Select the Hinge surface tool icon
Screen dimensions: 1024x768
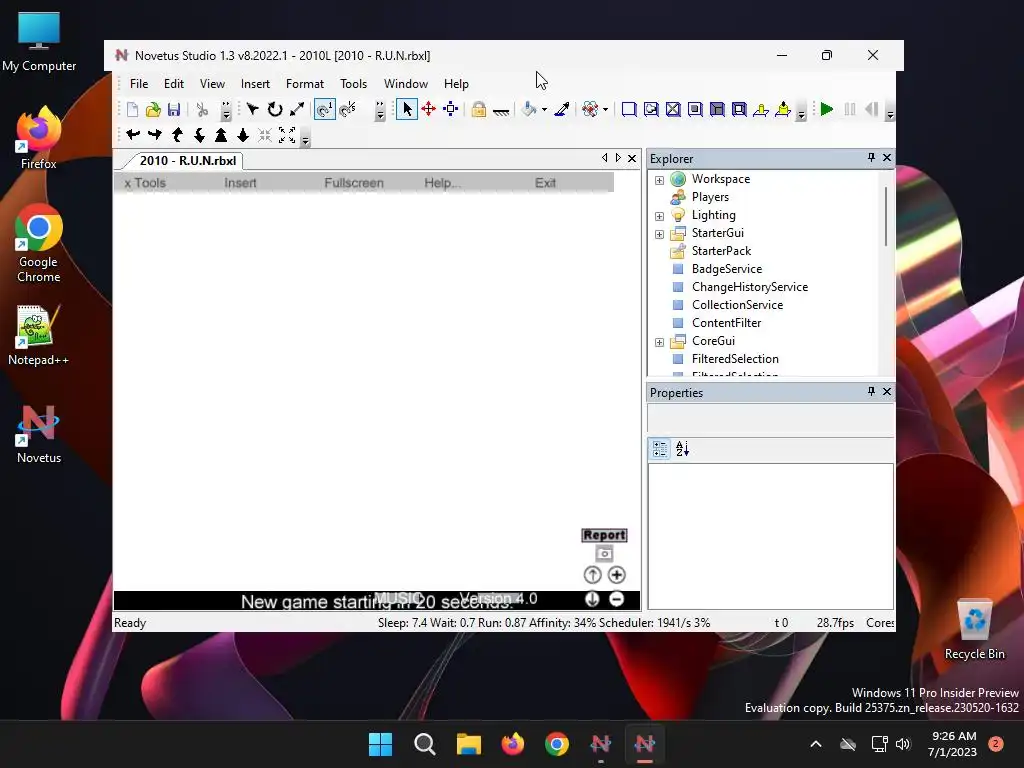tap(761, 110)
